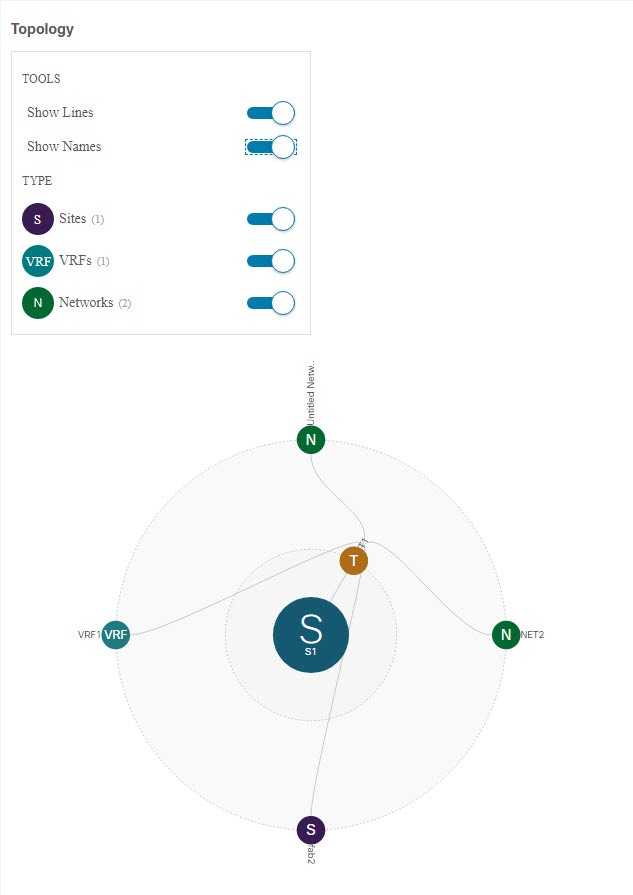The height and width of the screenshot is (895, 633).
Task: Disable the Show Names toggle
Action: (271, 147)
